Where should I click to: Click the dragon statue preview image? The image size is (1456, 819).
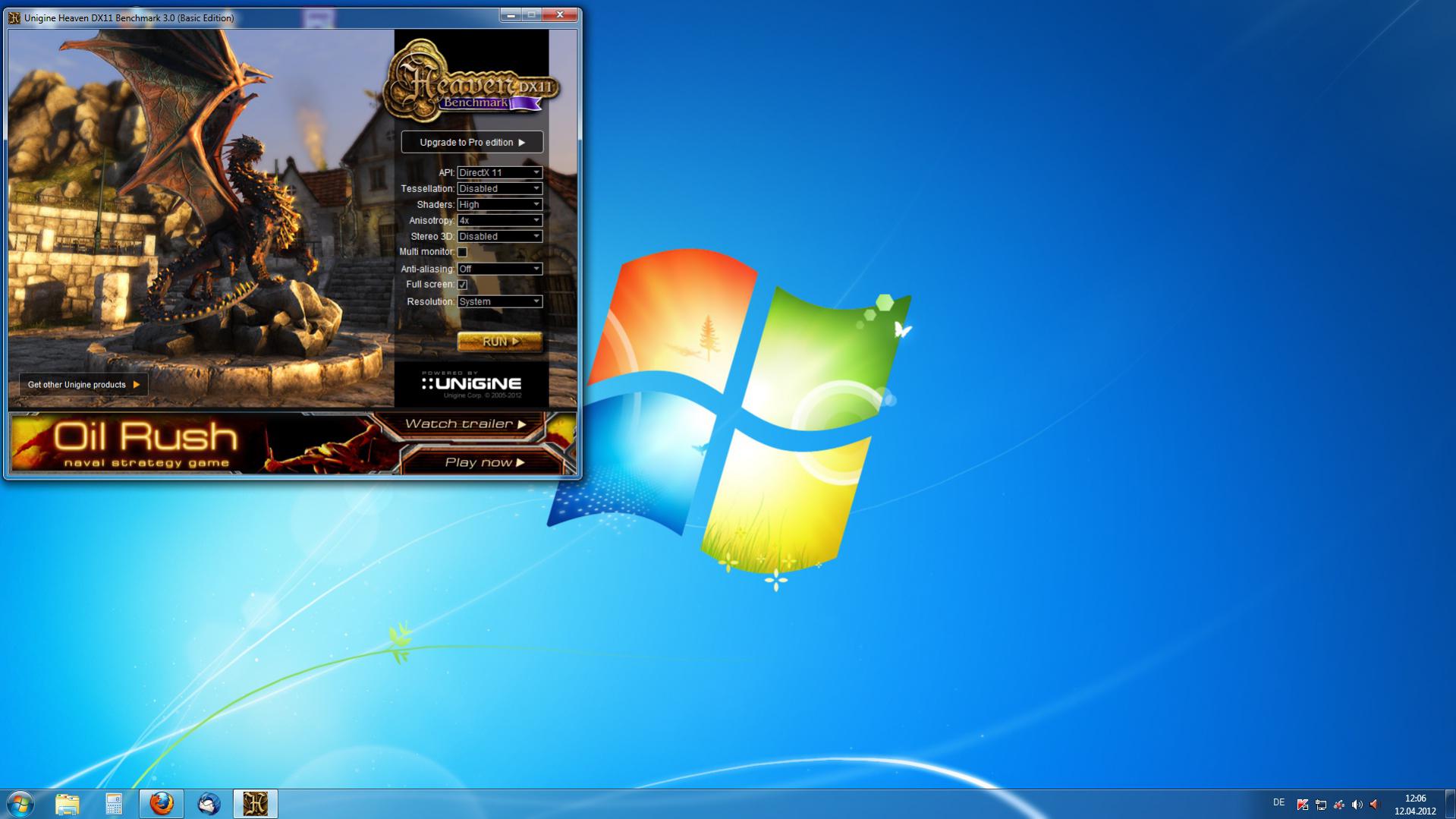pyautogui.click(x=201, y=219)
